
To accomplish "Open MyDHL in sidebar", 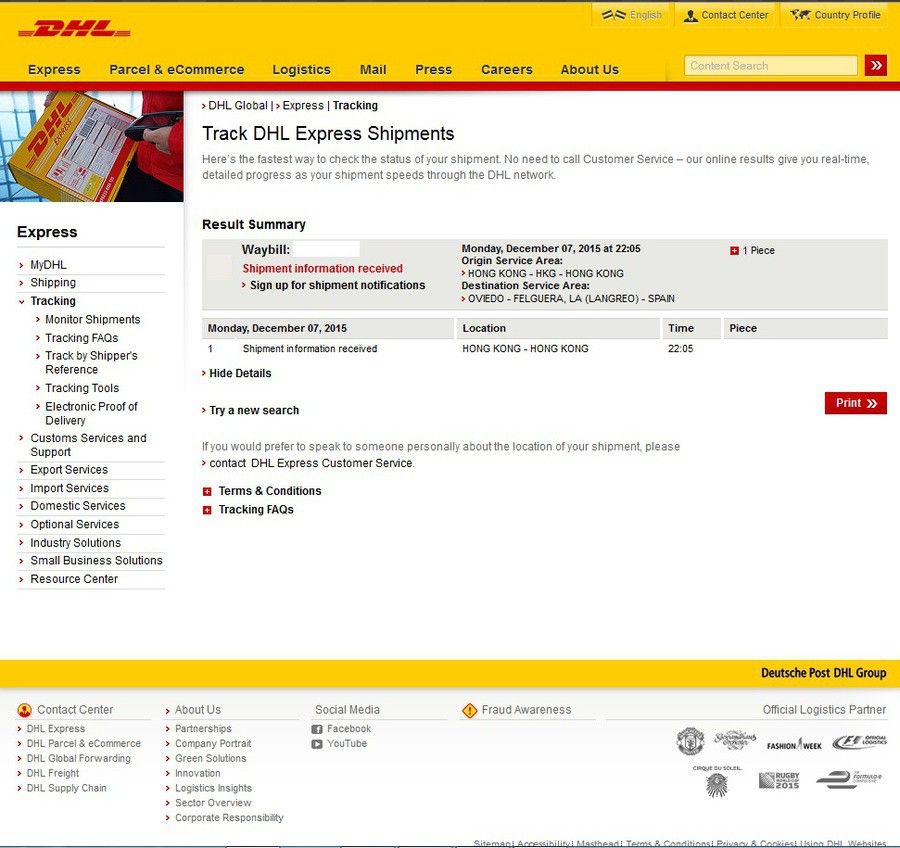I will pyautogui.click(x=48, y=265).
